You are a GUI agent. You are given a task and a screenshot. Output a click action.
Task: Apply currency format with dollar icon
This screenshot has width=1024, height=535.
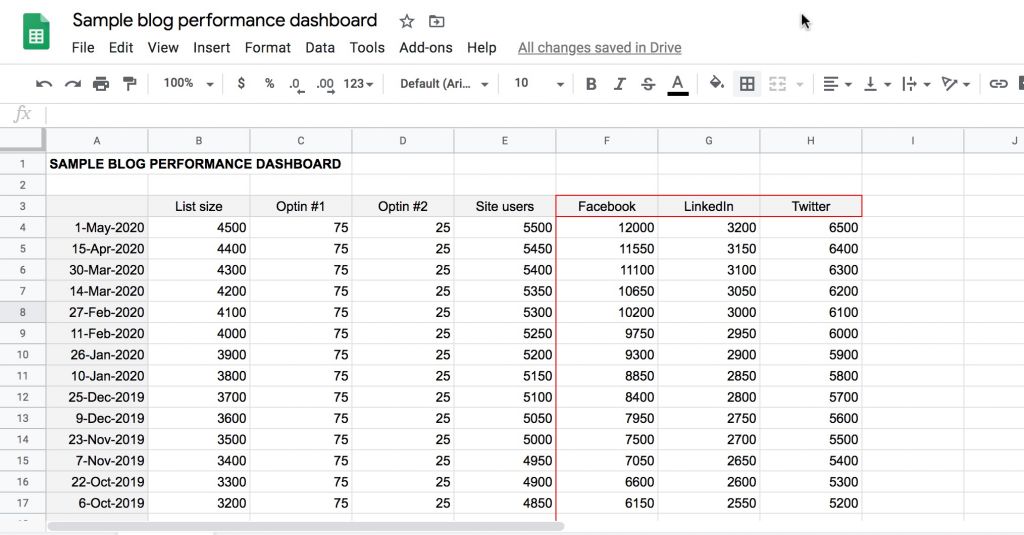point(242,84)
